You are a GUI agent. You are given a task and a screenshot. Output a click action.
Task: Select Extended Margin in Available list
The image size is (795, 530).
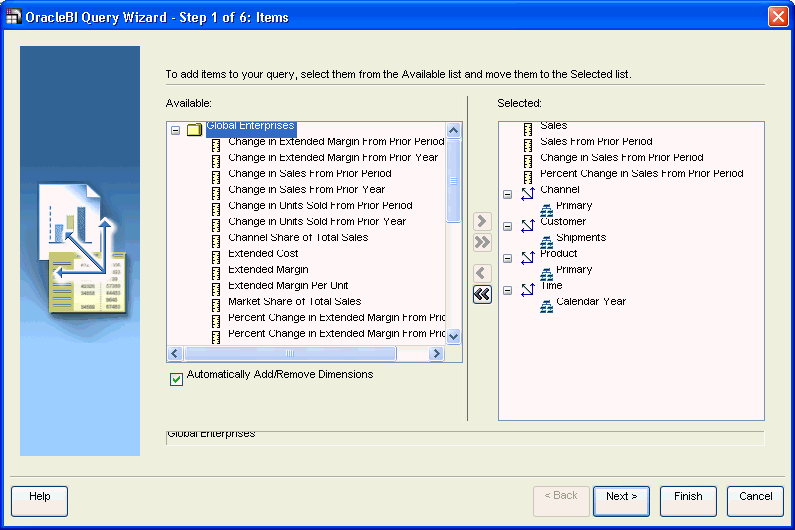pos(268,269)
